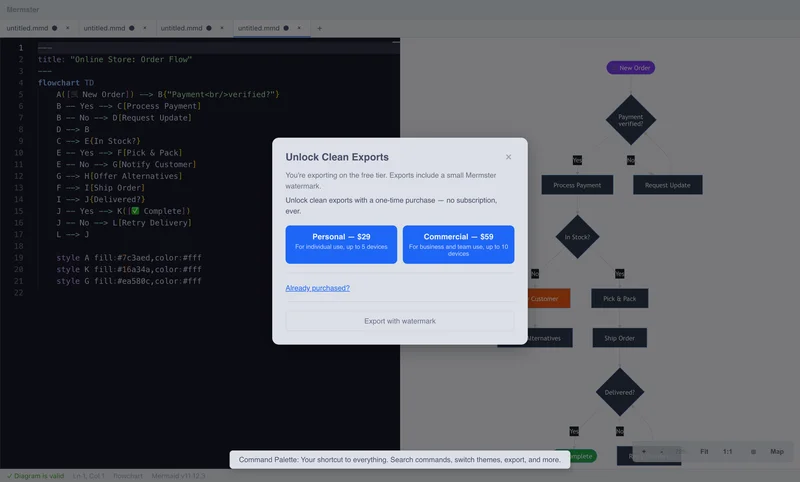Select the Request Update node
The width and height of the screenshot is (800, 482).
667,185
